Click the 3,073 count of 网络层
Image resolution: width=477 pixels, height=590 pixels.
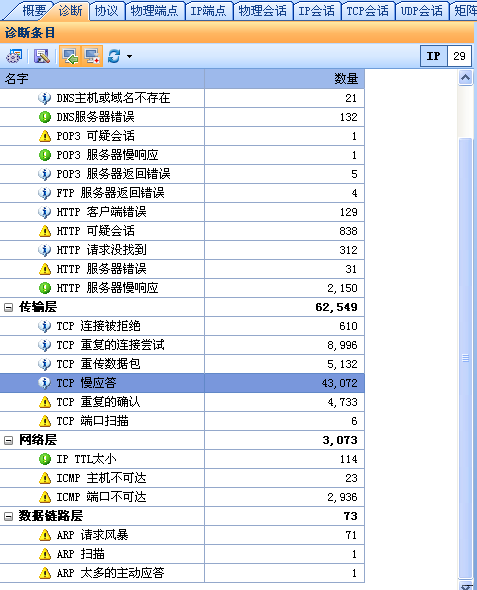(340, 440)
